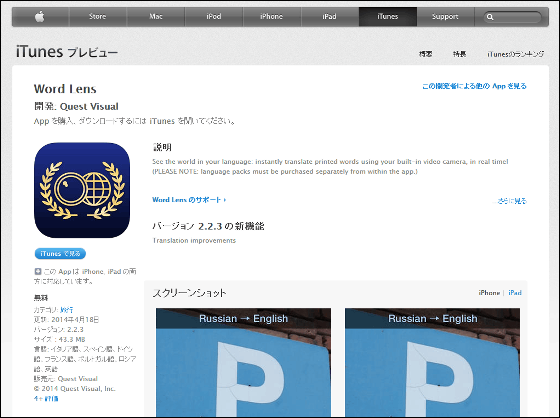Screen dimensions: 560x418
Task: Open the Mac menu item
Action: pos(156,16)
